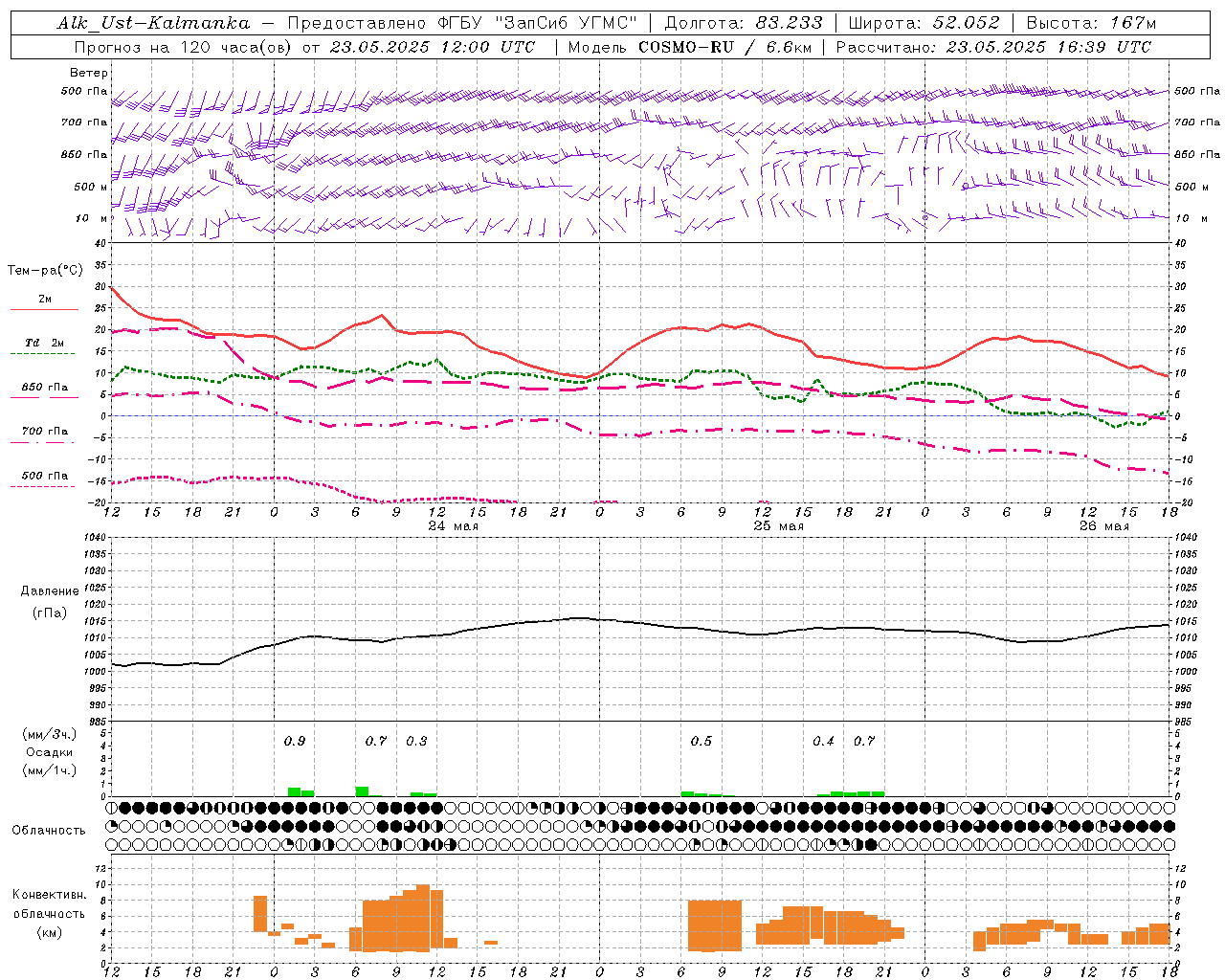Viewport: 1225px width, 980px height.
Task: Click the 0.9 precipitation amount label
Action: [x=295, y=741]
